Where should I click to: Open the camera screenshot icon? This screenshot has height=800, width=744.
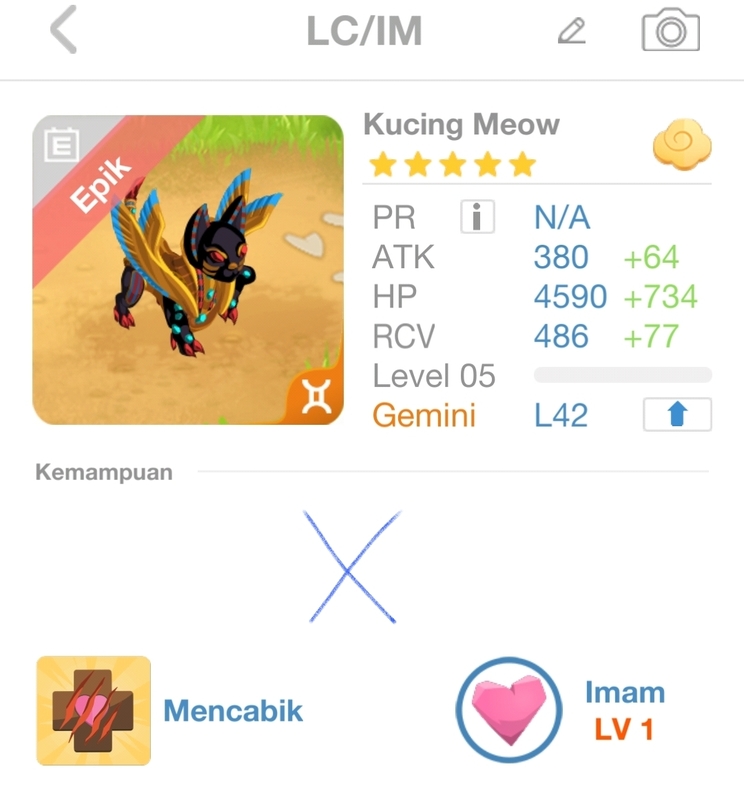[x=671, y=30]
